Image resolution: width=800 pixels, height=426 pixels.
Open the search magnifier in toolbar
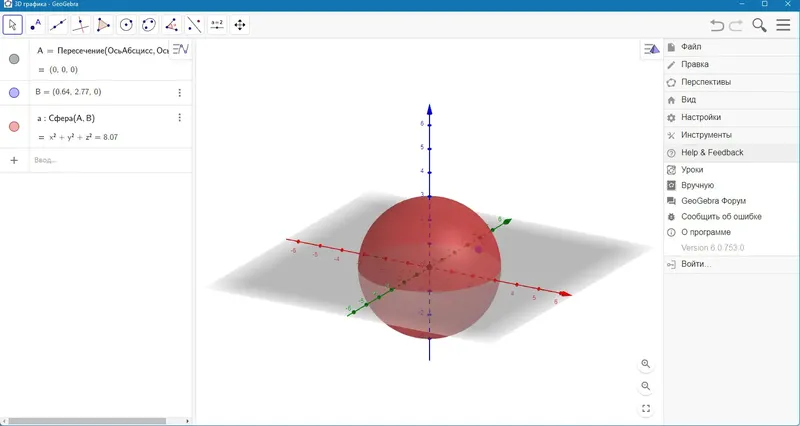click(759, 25)
